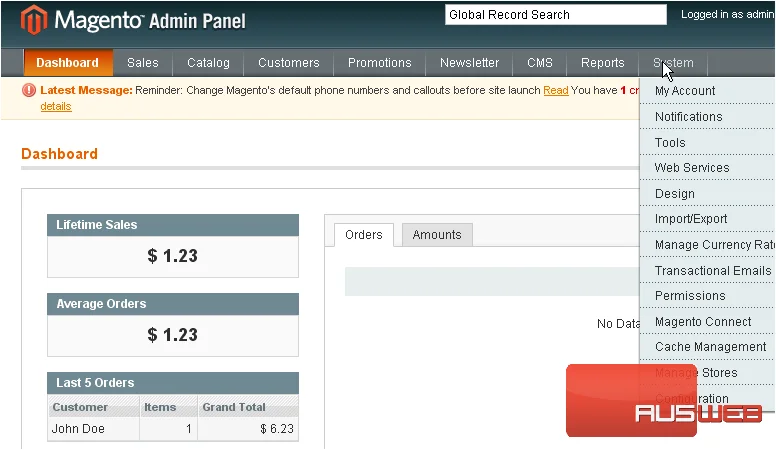776x450 pixels.
Task: Click the Last 5 Orders heading
Action: click(x=95, y=383)
